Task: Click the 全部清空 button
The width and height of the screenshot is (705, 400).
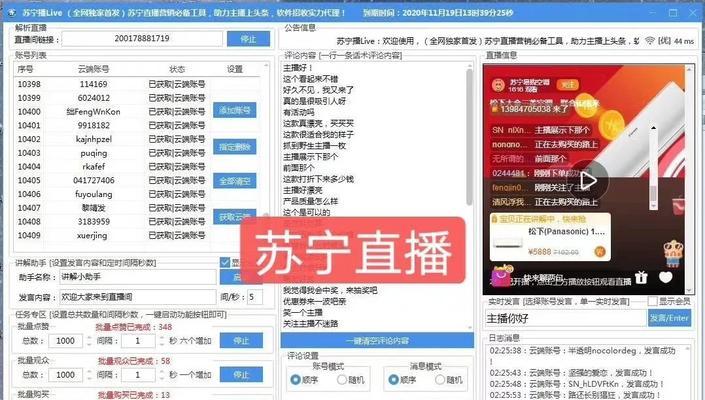Action: pos(235,181)
